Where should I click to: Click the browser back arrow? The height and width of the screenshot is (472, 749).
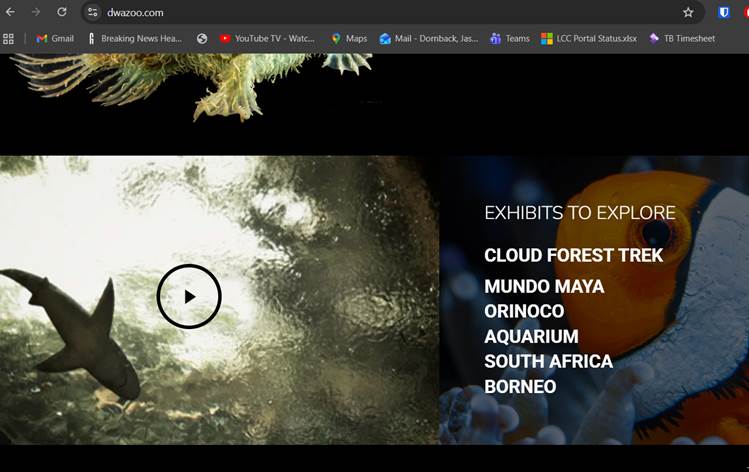10,12
